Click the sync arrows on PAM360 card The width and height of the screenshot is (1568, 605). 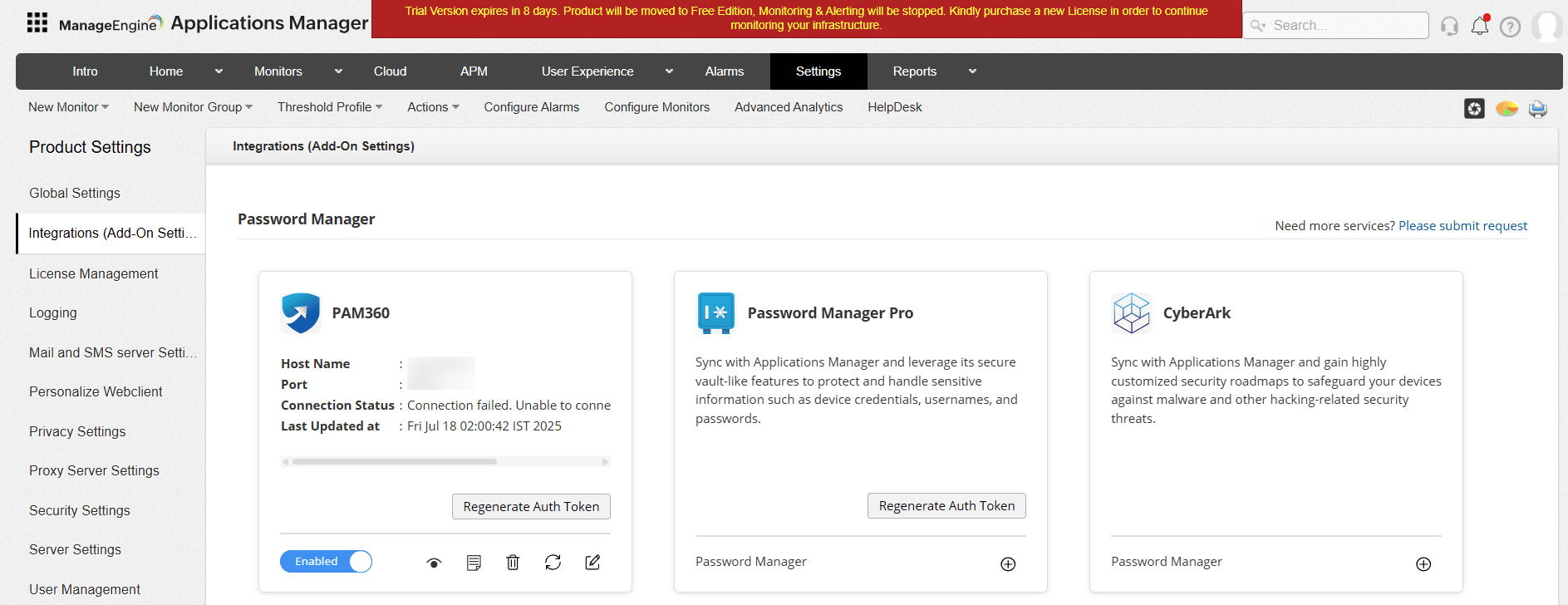click(x=553, y=563)
